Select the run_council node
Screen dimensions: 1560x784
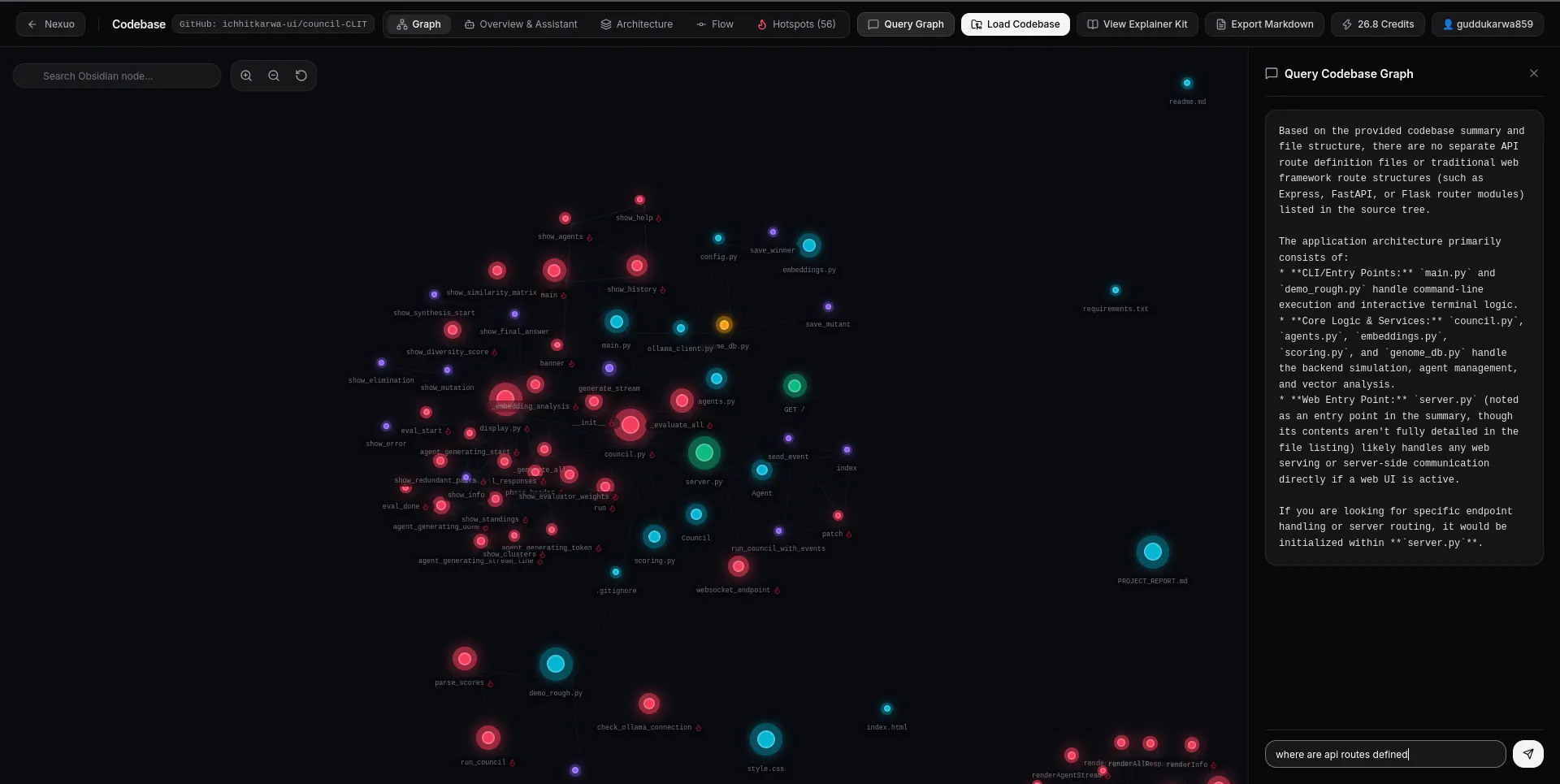(x=487, y=738)
